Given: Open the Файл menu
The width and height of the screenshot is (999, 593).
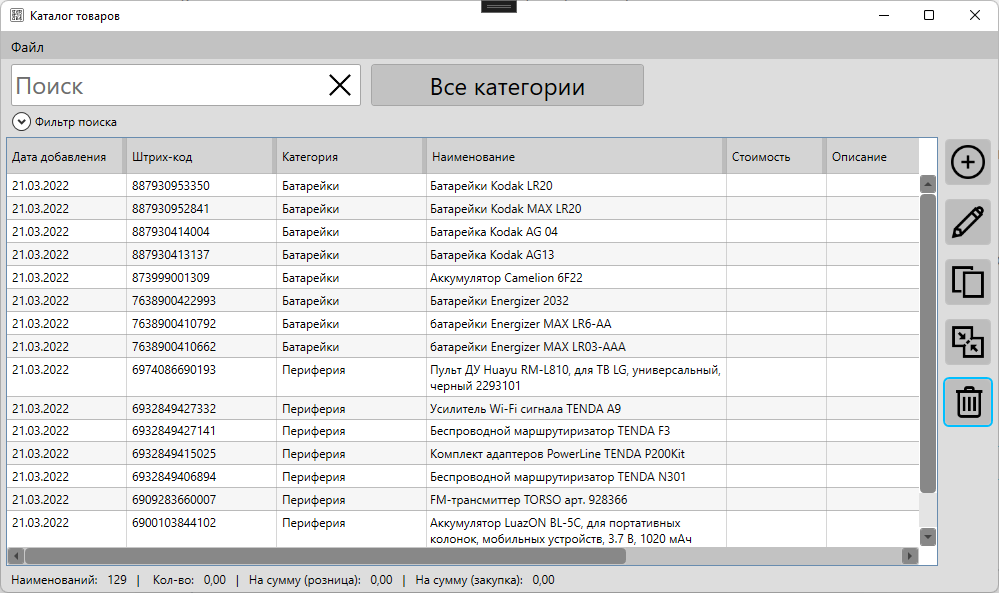Looking at the screenshot, I should pos(27,47).
